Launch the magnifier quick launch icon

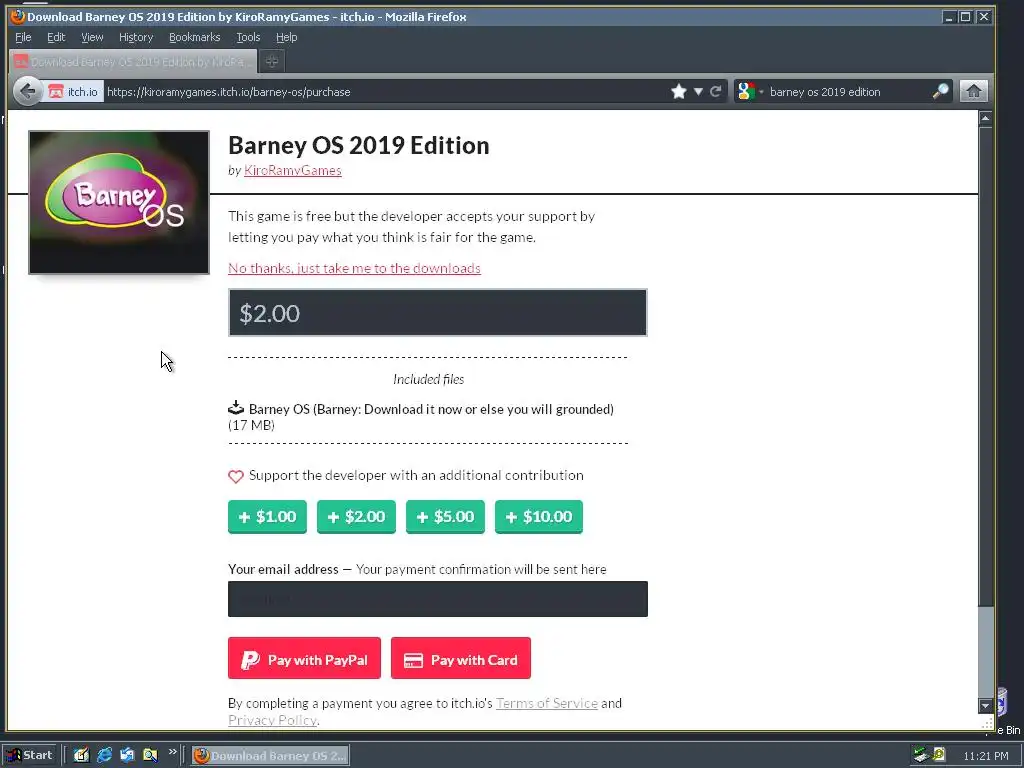click(x=150, y=756)
